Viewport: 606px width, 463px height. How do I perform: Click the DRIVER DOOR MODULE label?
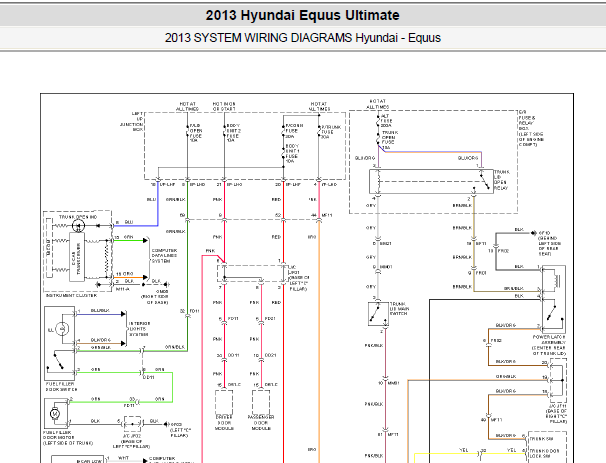(224, 423)
